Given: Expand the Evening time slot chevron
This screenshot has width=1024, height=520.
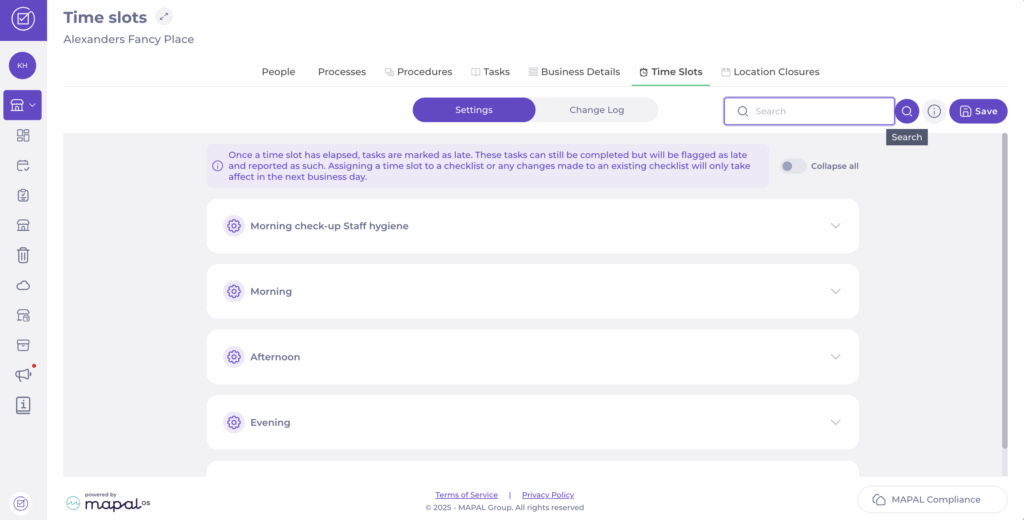Looking at the screenshot, I should point(836,422).
